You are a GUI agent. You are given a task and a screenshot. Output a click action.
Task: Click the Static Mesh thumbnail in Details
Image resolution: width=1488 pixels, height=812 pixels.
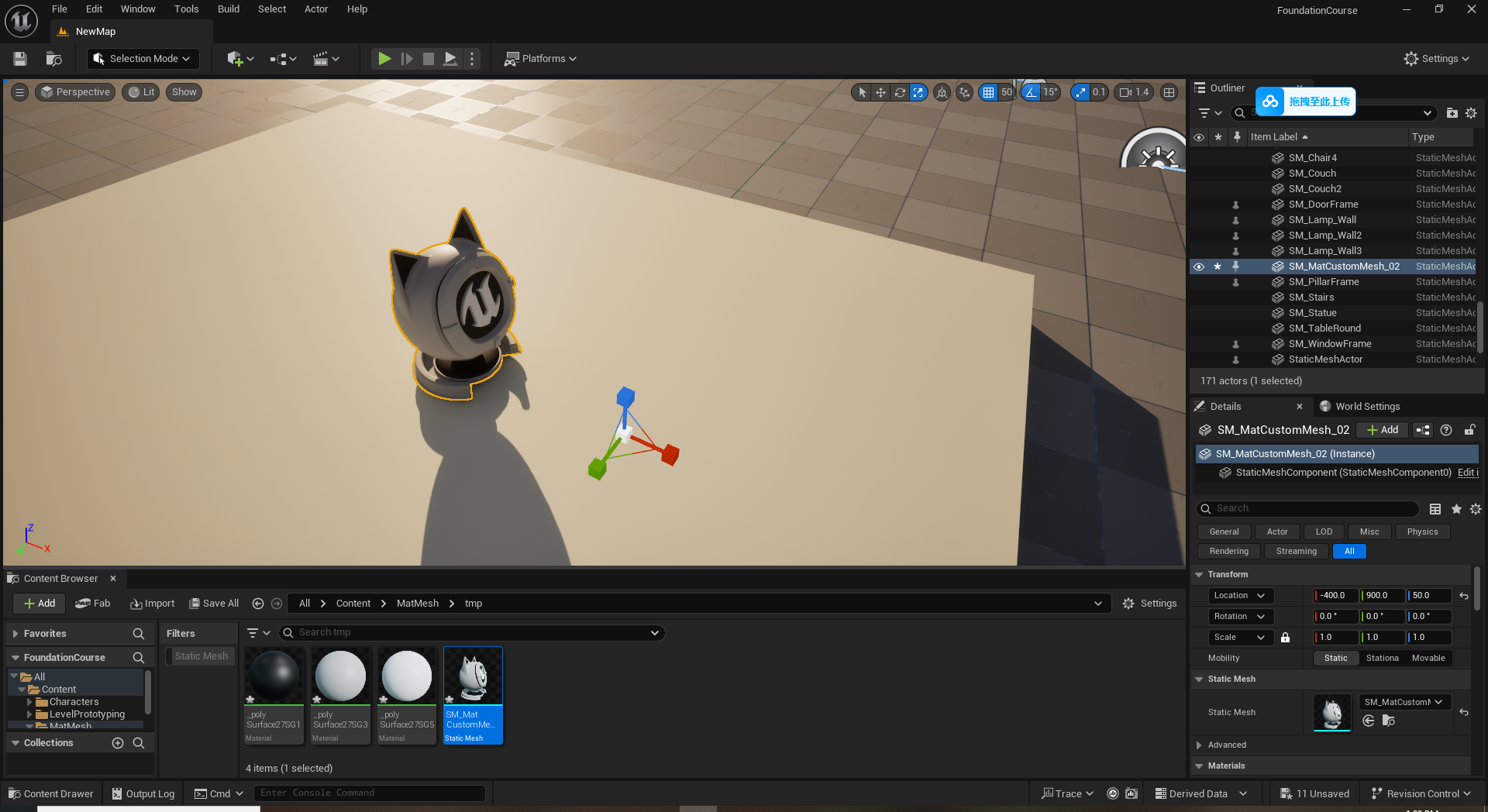pyautogui.click(x=1332, y=713)
